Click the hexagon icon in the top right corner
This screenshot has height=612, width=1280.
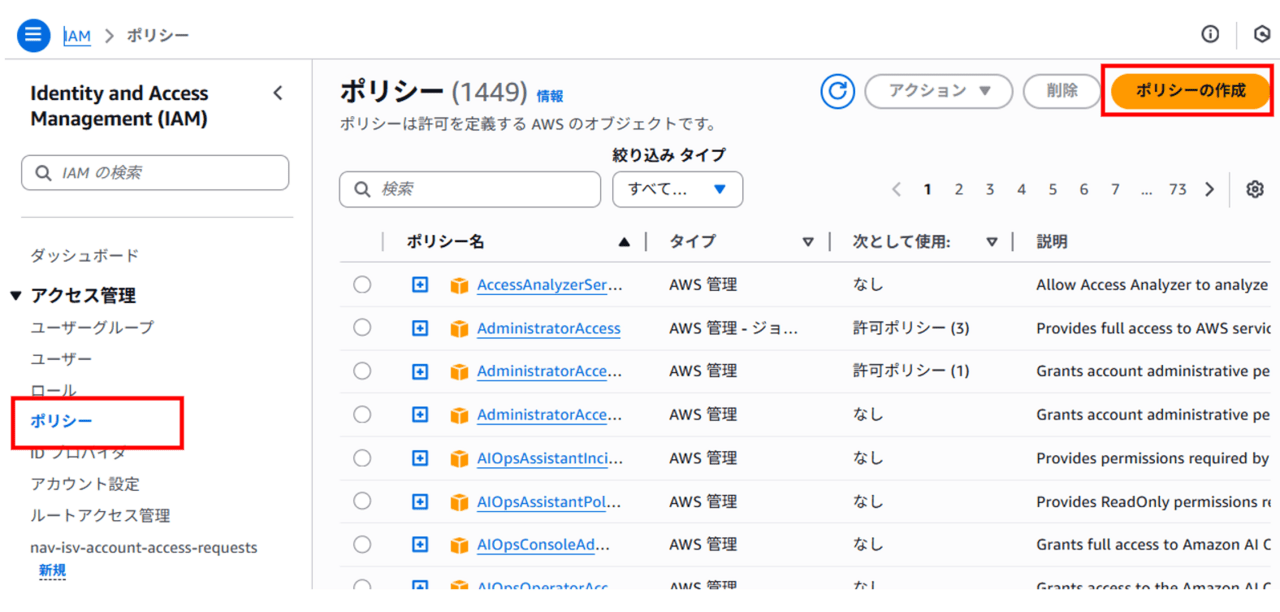[1261, 35]
